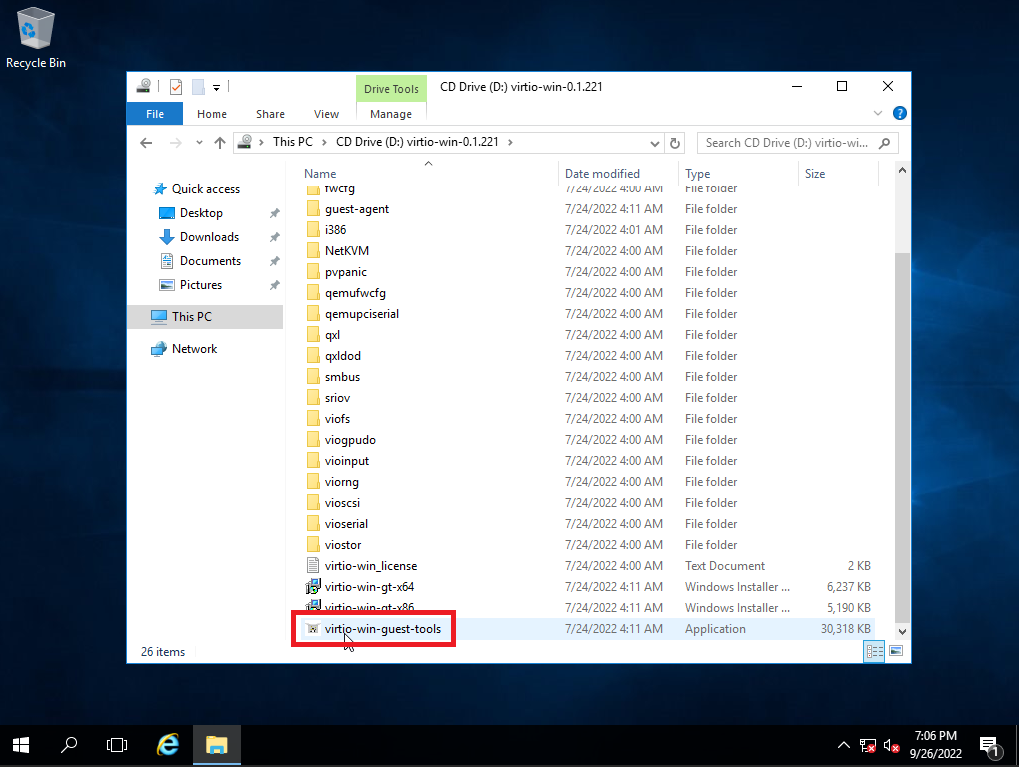Switch to the Home ribbon tab
This screenshot has height=767, width=1019.
(x=212, y=114)
